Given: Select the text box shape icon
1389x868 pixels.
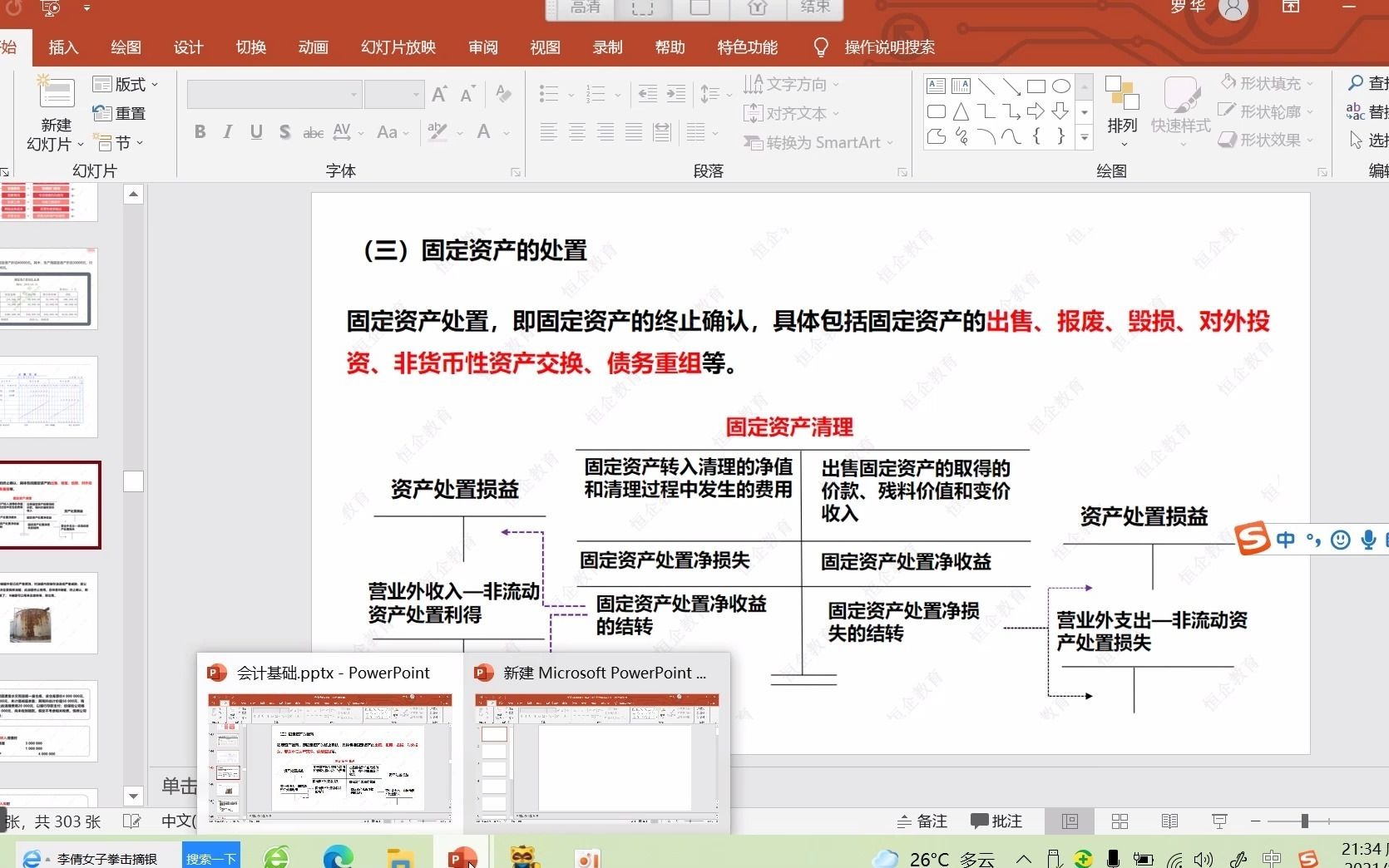Looking at the screenshot, I should pyautogui.click(x=937, y=86).
